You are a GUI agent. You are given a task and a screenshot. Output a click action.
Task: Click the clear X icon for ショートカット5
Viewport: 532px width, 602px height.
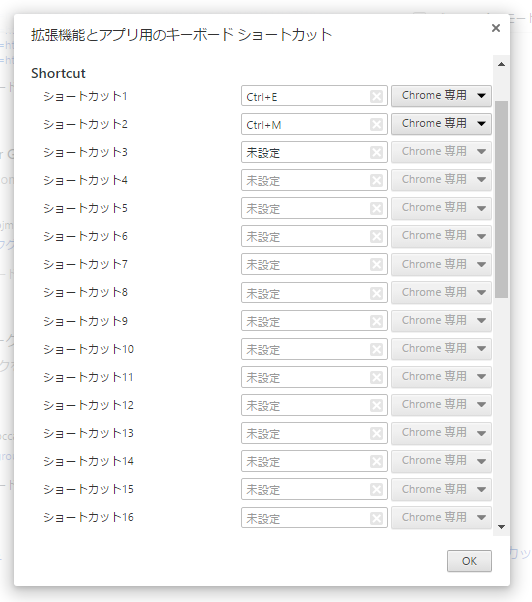tap(376, 208)
